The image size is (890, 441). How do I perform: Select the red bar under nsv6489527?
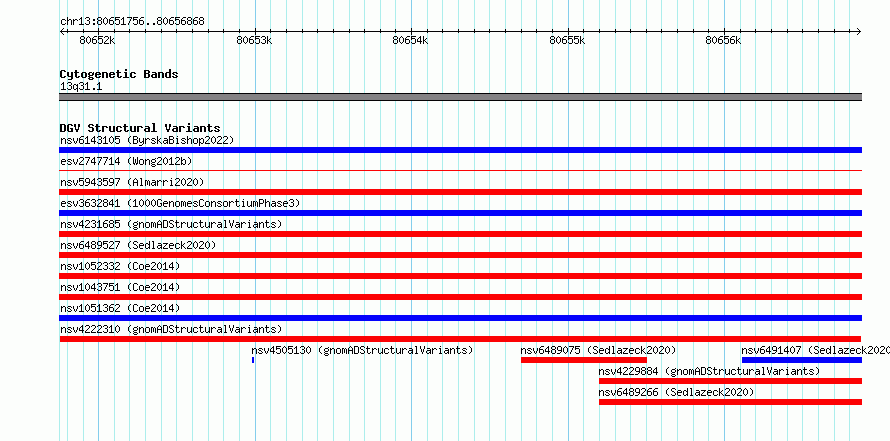460,255
